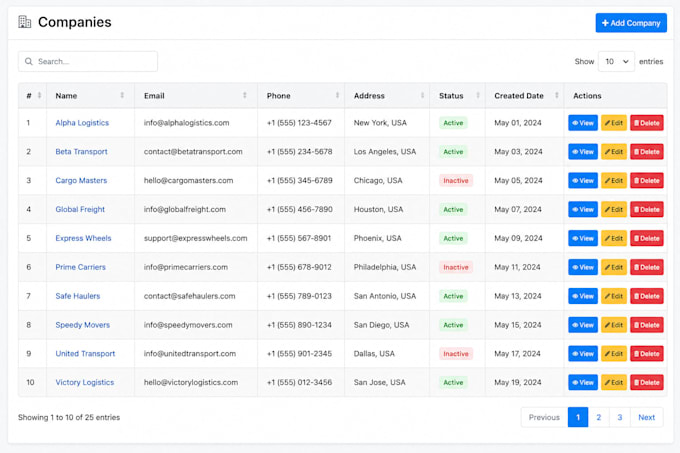Add a new company
680x453 pixels.
[631, 23]
